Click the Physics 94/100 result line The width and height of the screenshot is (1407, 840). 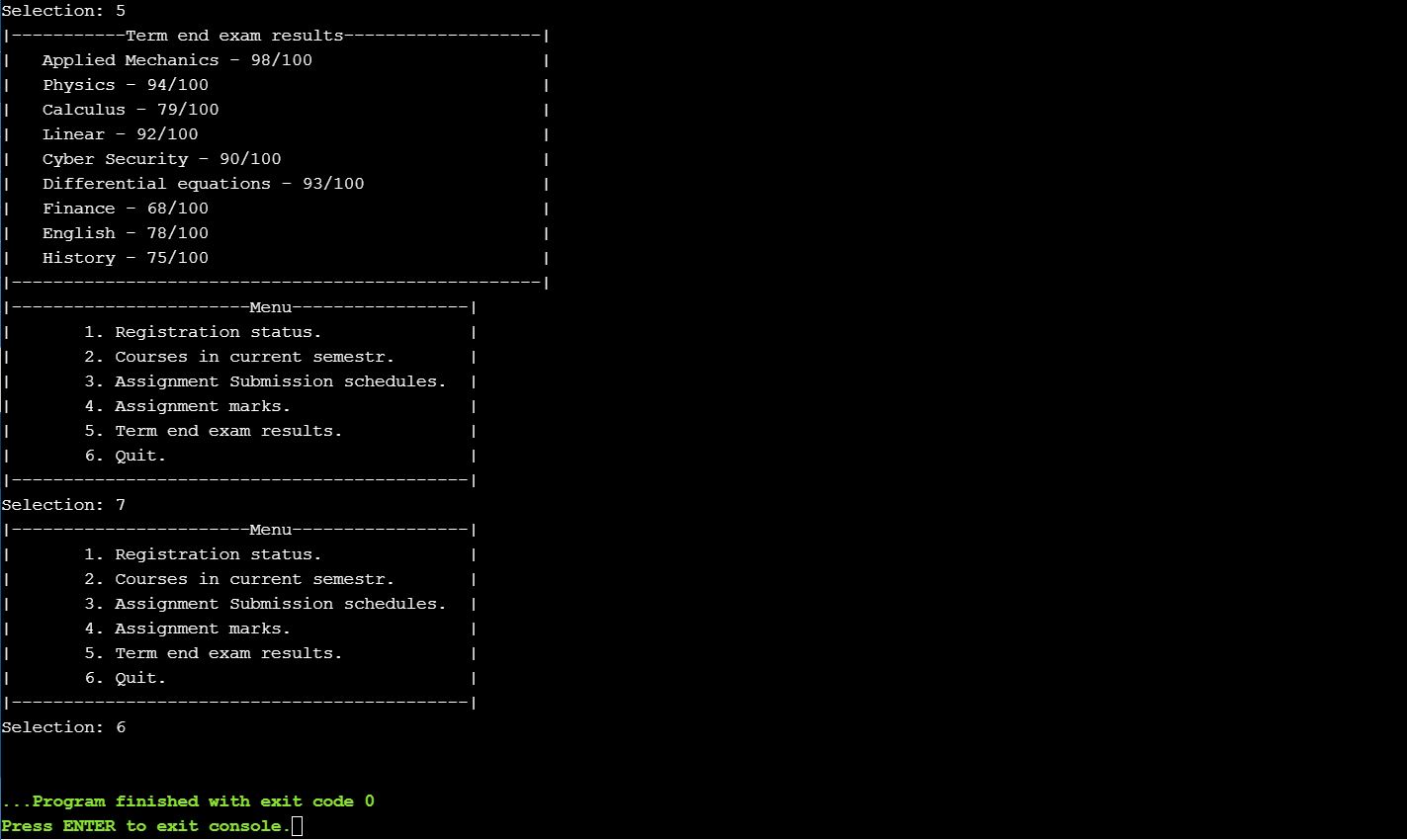pos(126,85)
